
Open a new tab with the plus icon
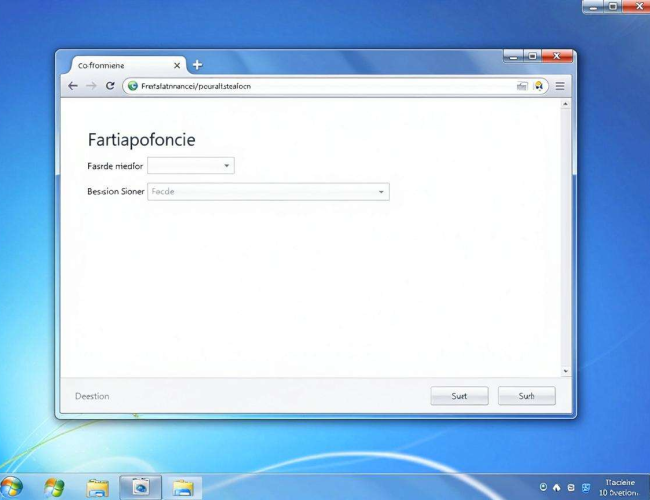click(x=197, y=65)
